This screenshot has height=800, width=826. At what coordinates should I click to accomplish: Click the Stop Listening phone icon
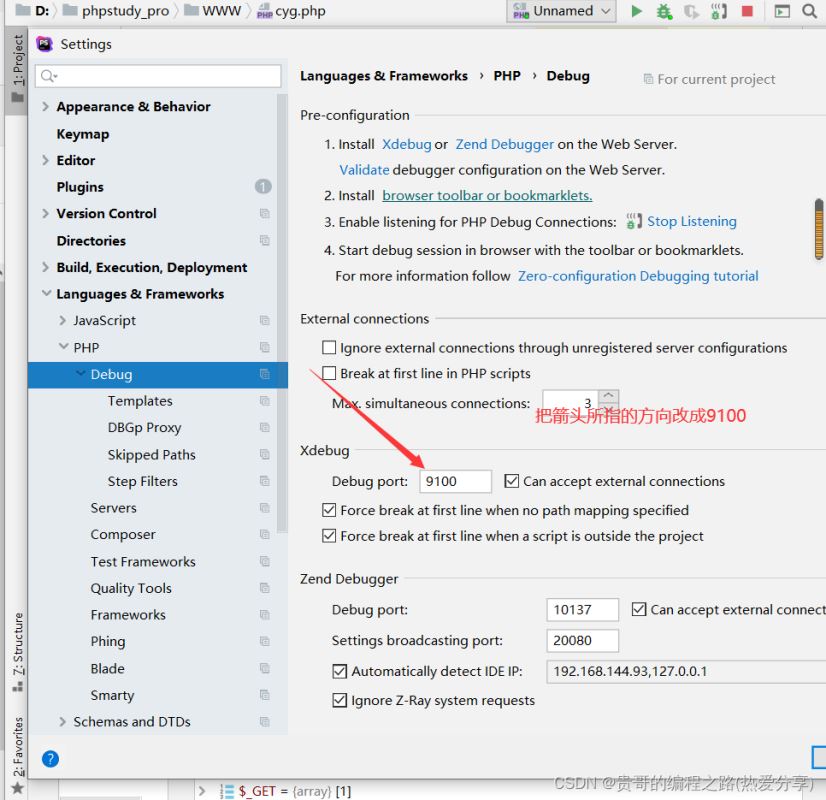634,222
